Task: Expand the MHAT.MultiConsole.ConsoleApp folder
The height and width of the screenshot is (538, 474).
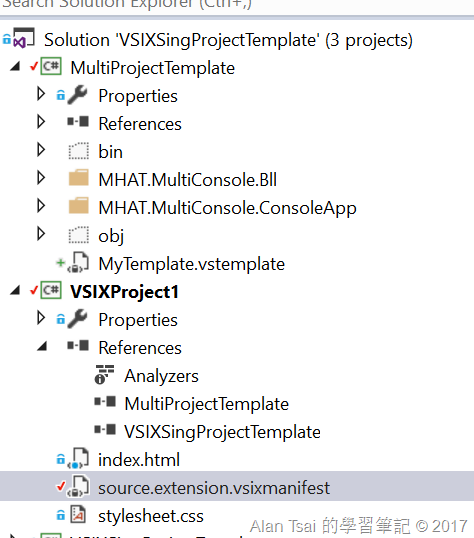Action: click(x=41, y=206)
